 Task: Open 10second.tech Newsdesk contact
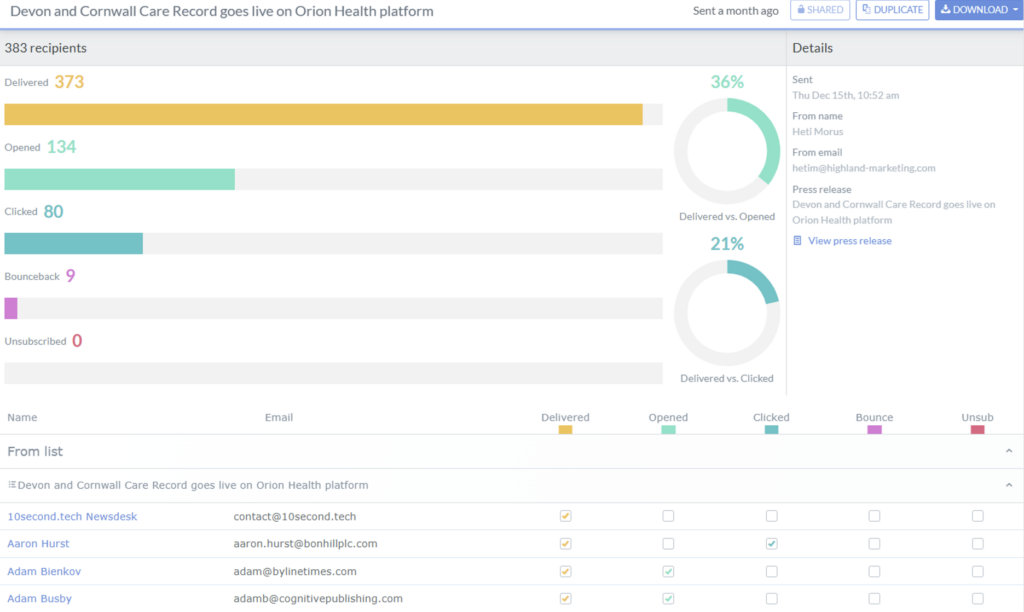pos(72,517)
